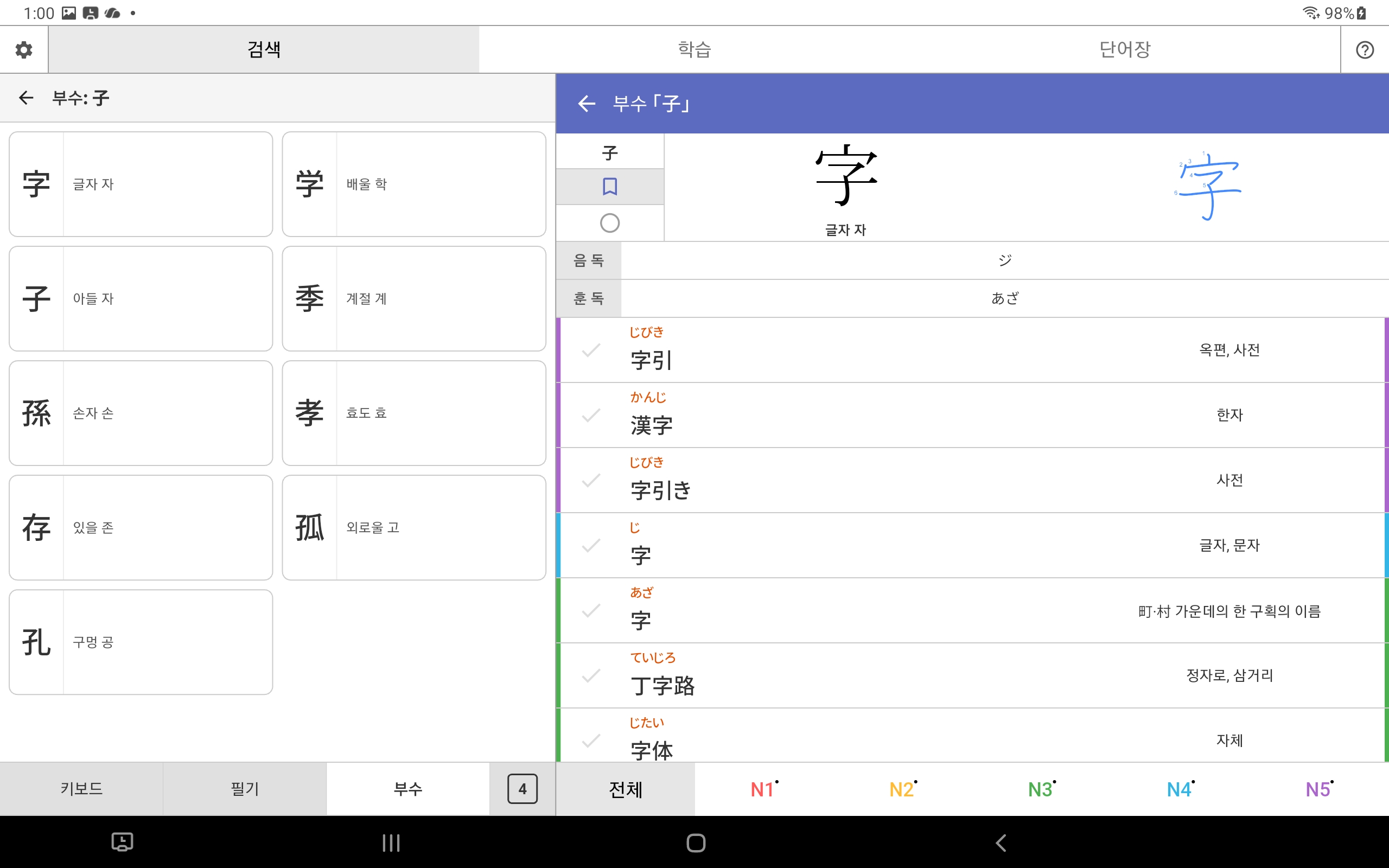Filter words by N5 level
This screenshot has height=868, width=1389.
coord(1320,789)
